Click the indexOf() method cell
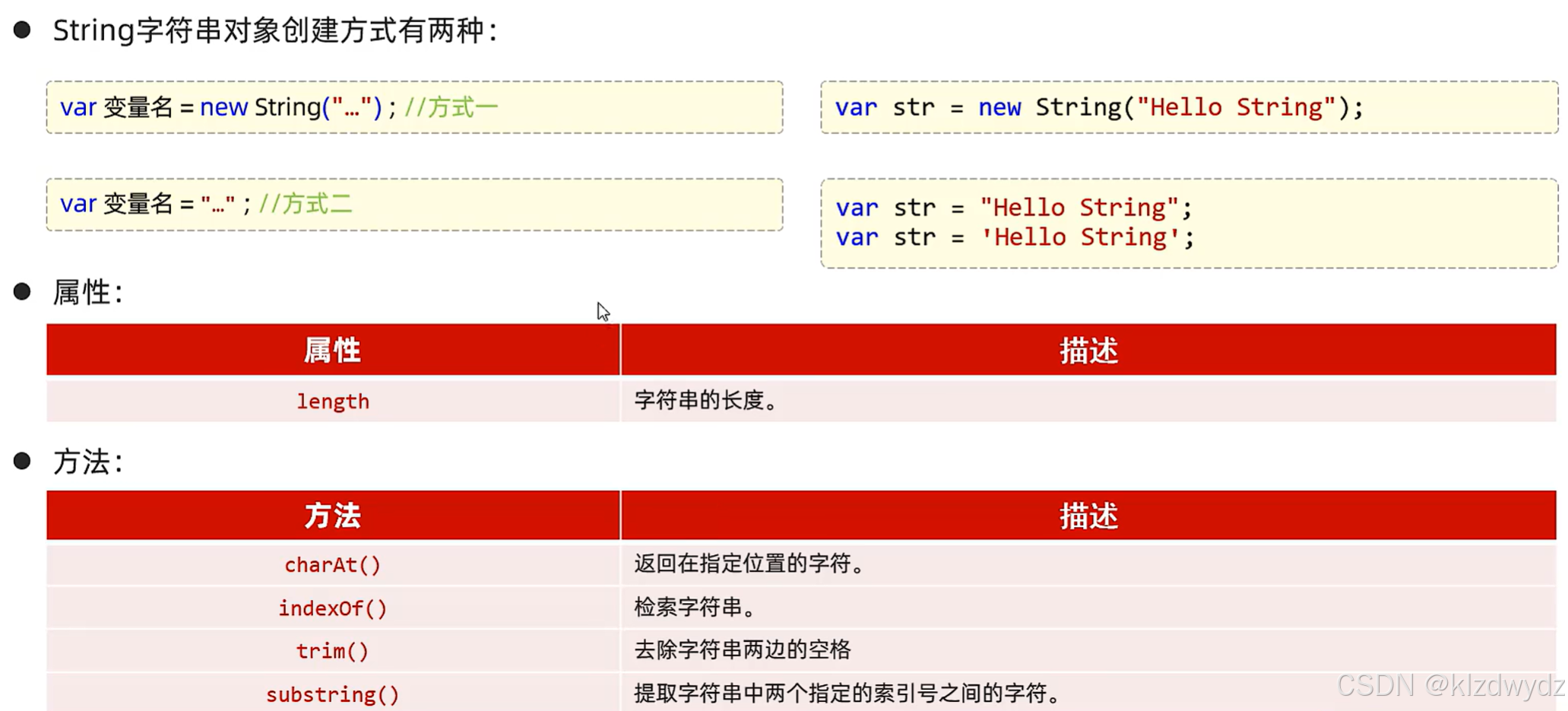The width and height of the screenshot is (1568, 711). pyautogui.click(x=332, y=608)
